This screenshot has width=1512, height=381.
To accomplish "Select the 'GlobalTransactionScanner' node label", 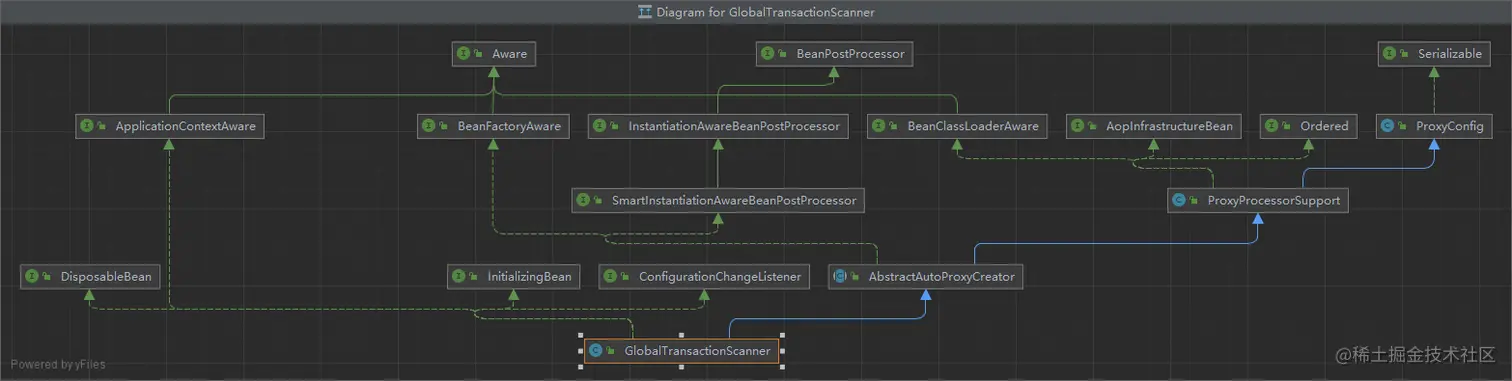I will [x=697, y=350].
